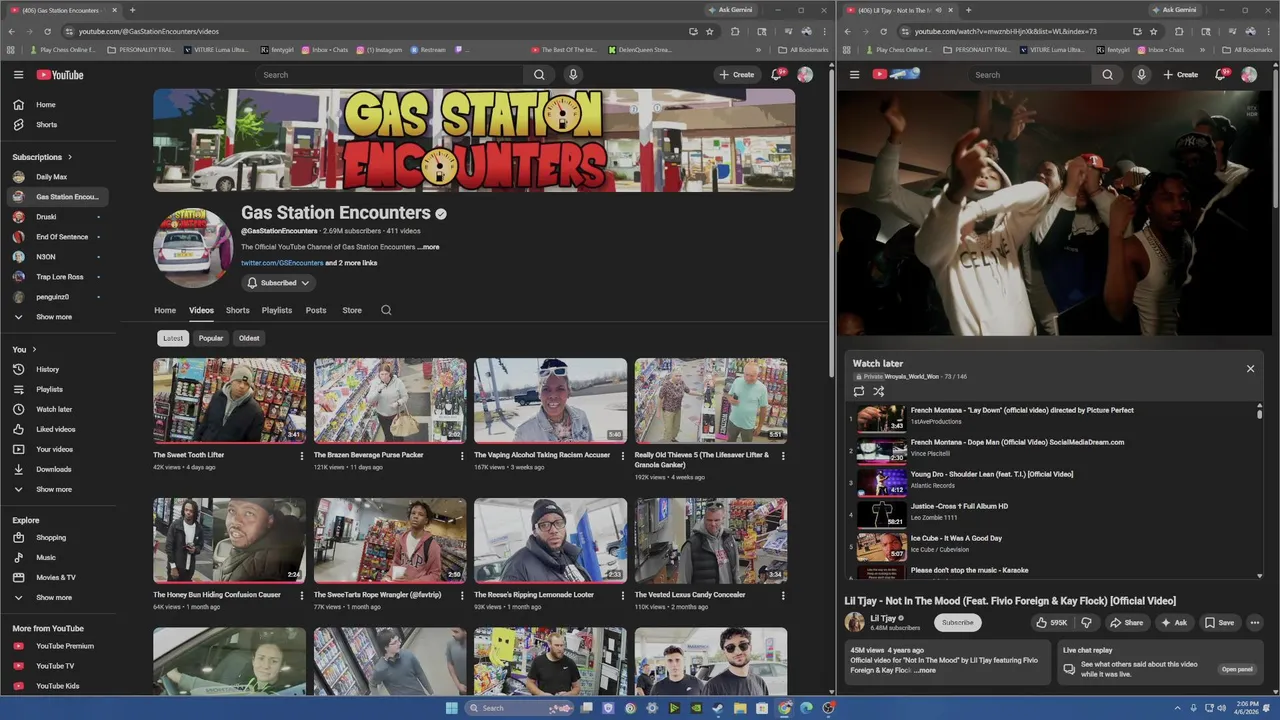Click Create in Gas Station Encounters window

tap(736, 75)
